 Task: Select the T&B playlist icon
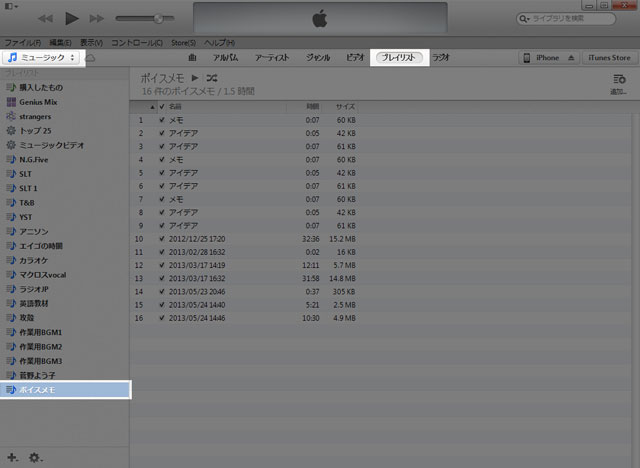(11, 202)
